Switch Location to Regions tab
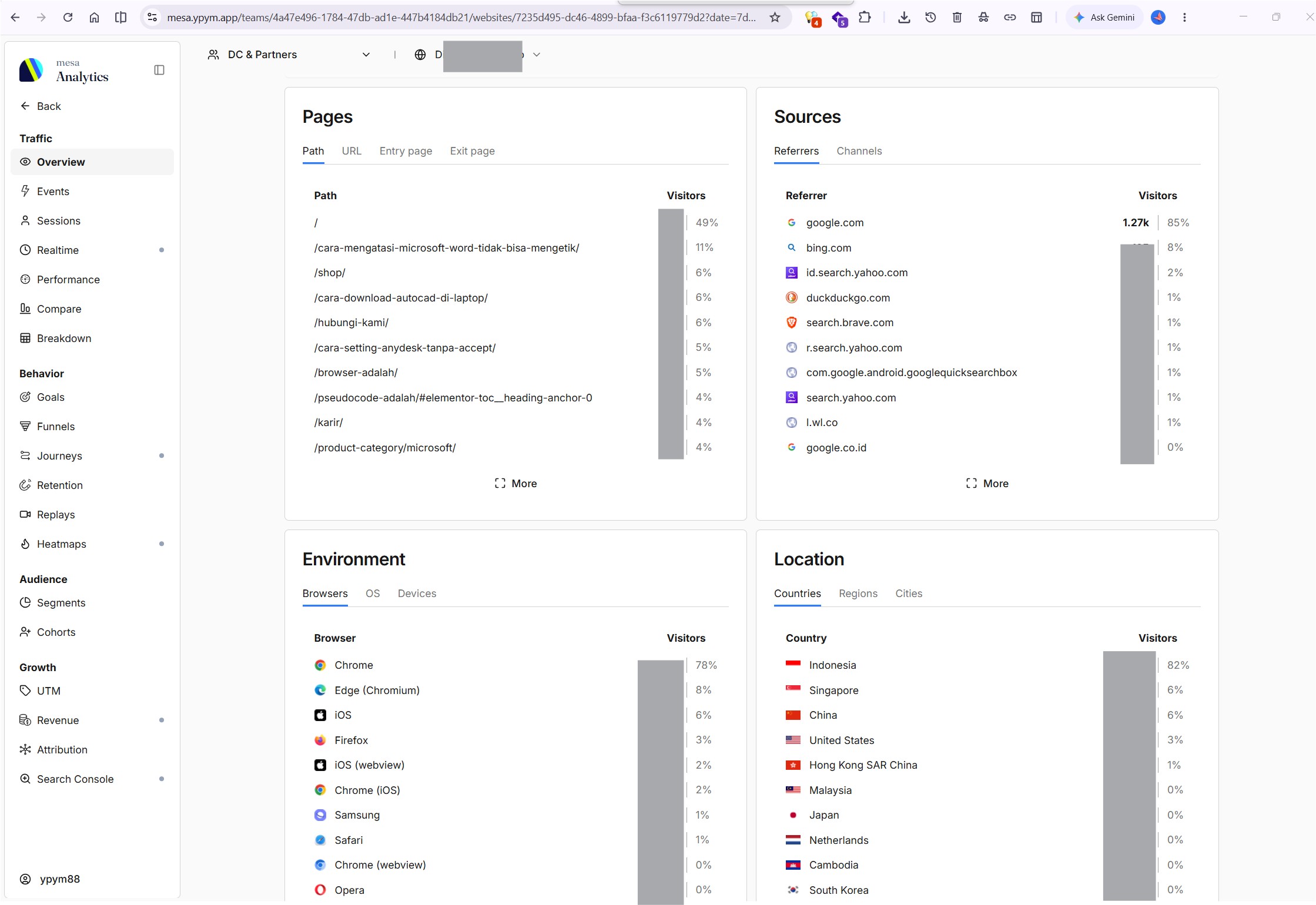Screen dimensions: 1316x905 pyautogui.click(x=858, y=594)
